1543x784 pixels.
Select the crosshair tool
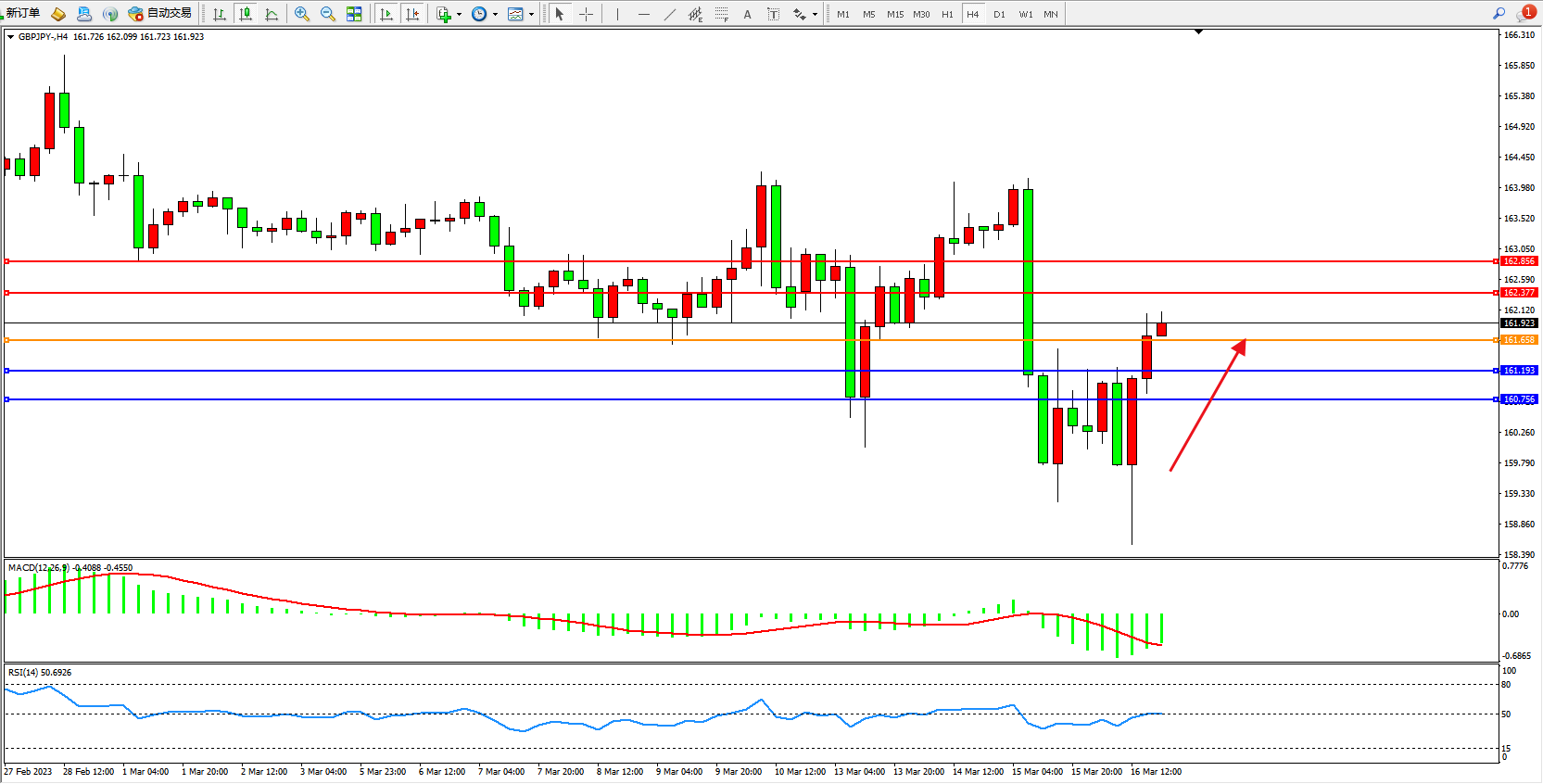[586, 14]
